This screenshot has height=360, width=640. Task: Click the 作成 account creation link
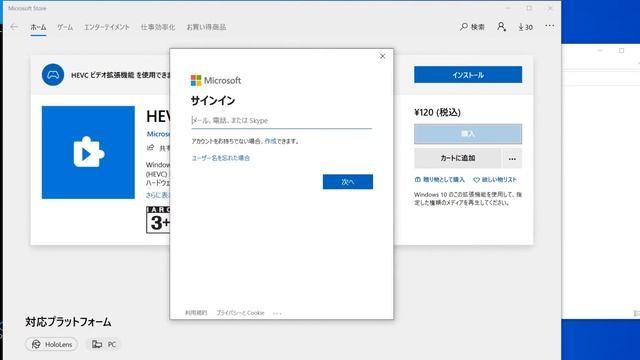coord(270,141)
